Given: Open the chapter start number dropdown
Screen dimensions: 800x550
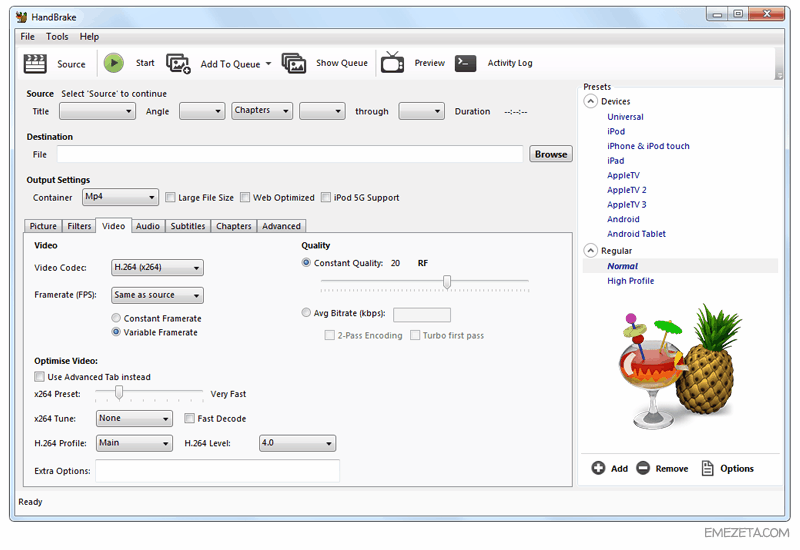Looking at the screenshot, I should [x=322, y=111].
